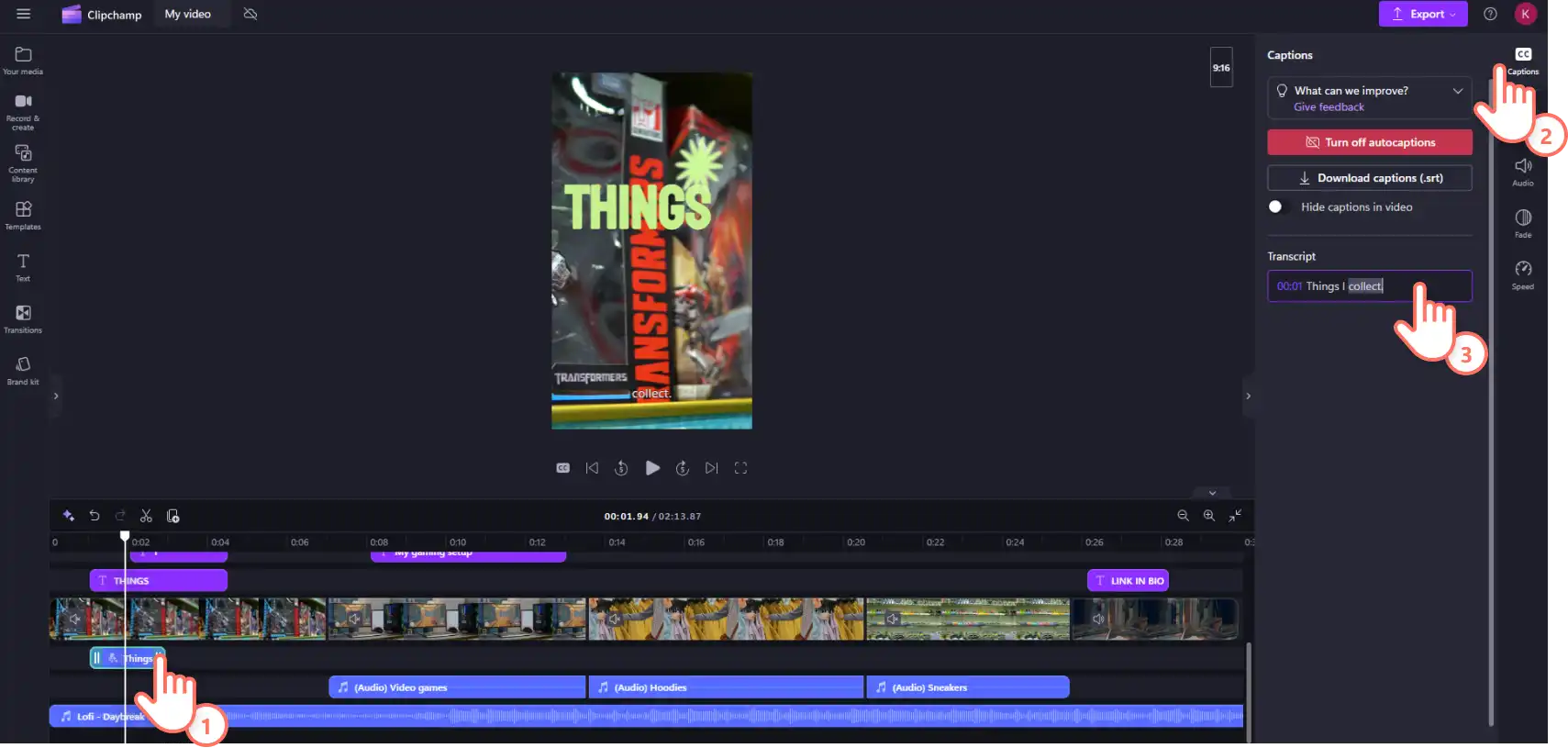Collapse the timeline with the chevron
This screenshot has height=748, width=1568.
[x=1212, y=493]
